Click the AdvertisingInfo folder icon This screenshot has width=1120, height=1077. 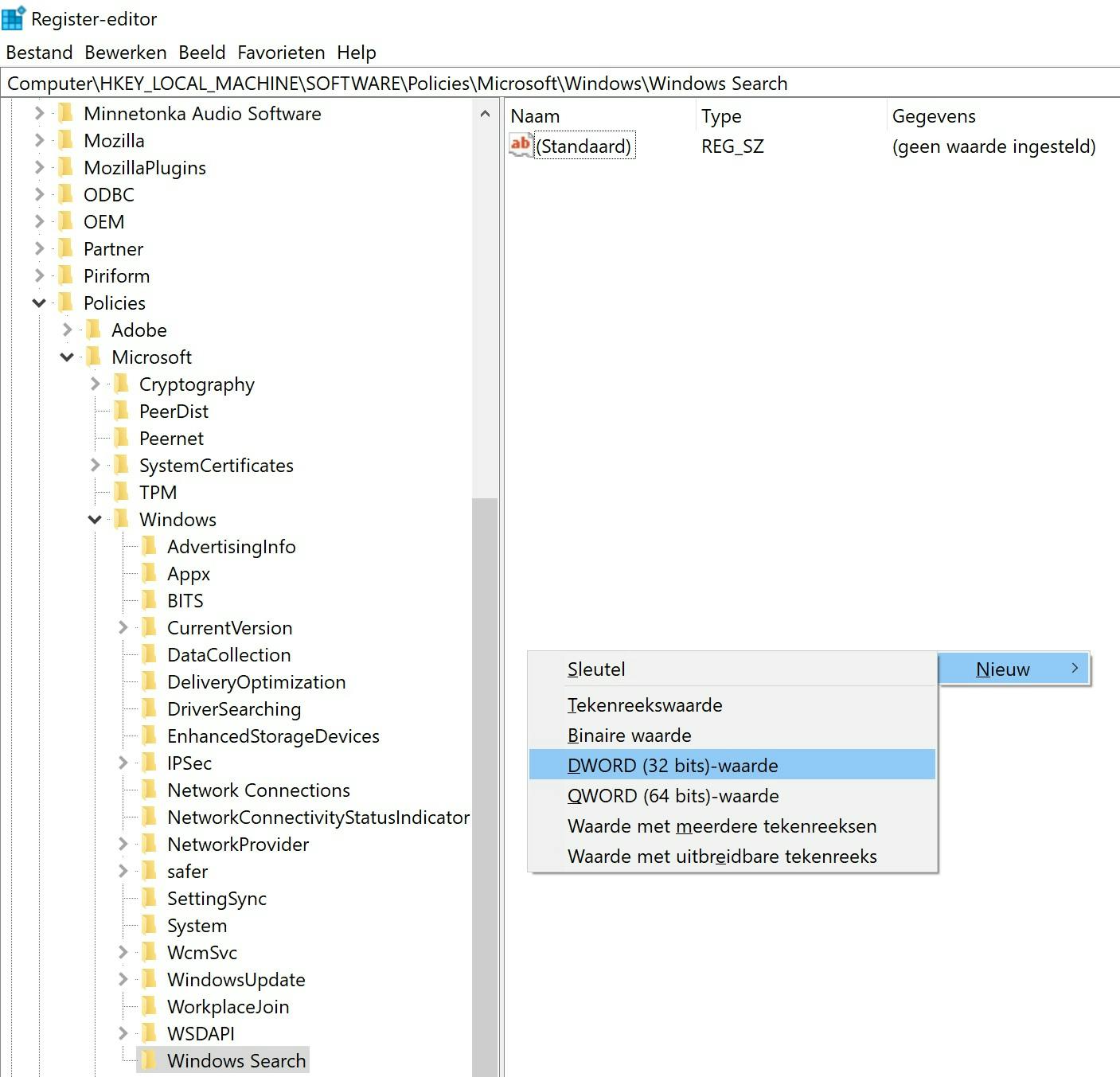(150, 546)
